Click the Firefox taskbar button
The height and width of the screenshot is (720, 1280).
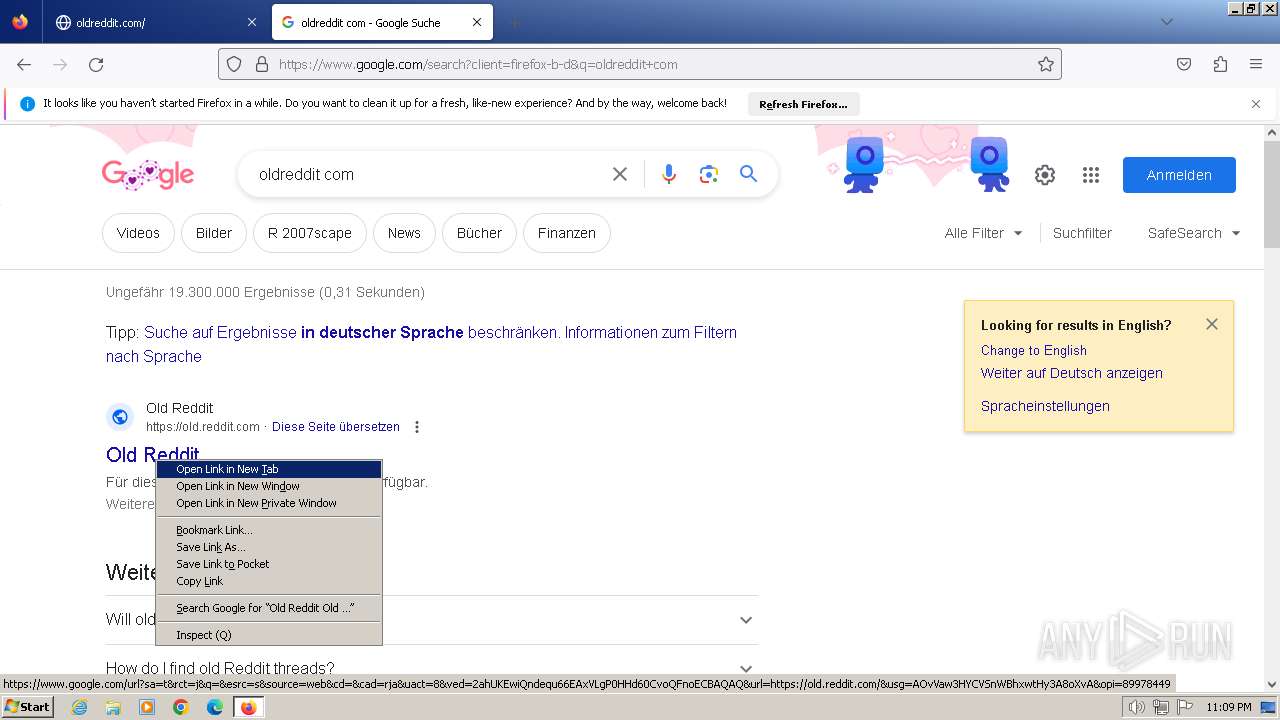[248, 707]
